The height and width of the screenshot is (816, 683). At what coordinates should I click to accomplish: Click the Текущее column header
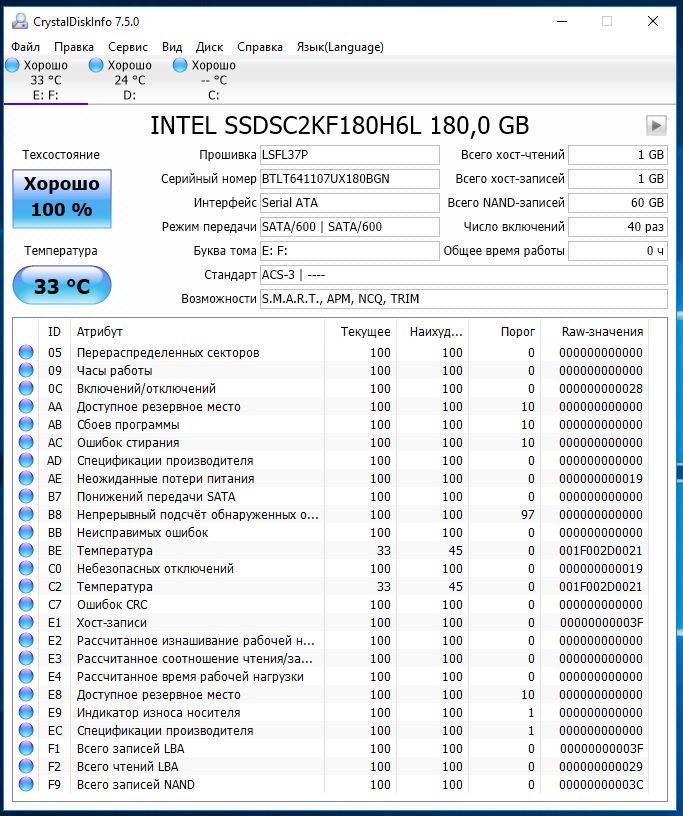point(360,332)
